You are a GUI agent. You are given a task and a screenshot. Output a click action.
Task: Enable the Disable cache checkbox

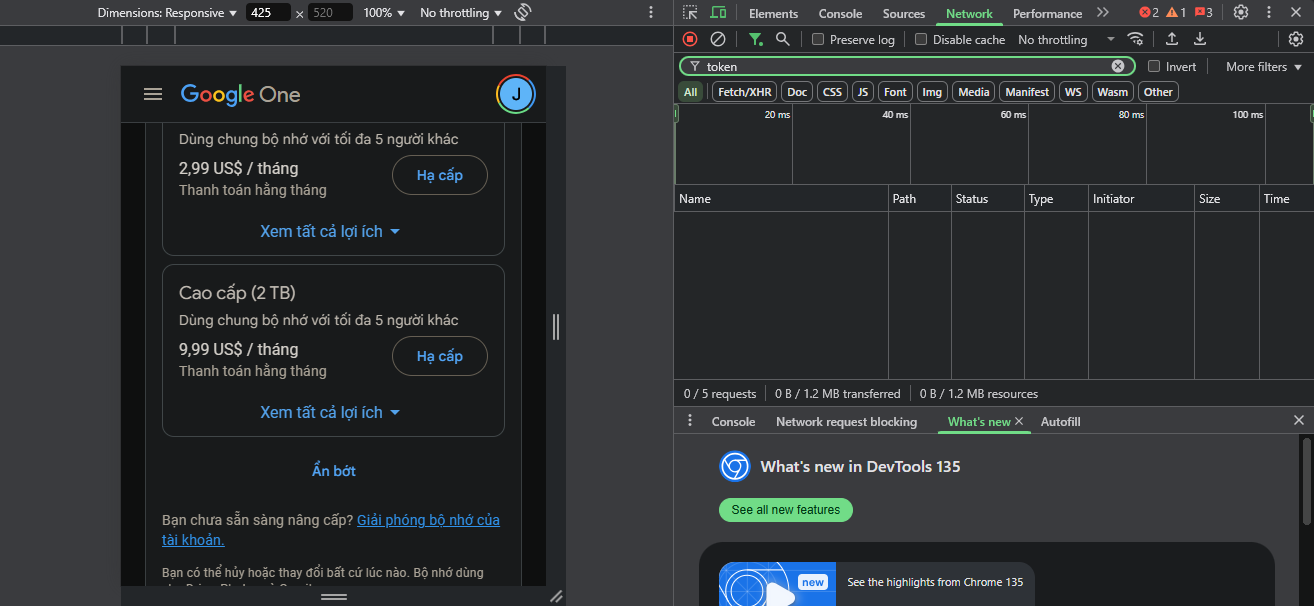coord(921,40)
